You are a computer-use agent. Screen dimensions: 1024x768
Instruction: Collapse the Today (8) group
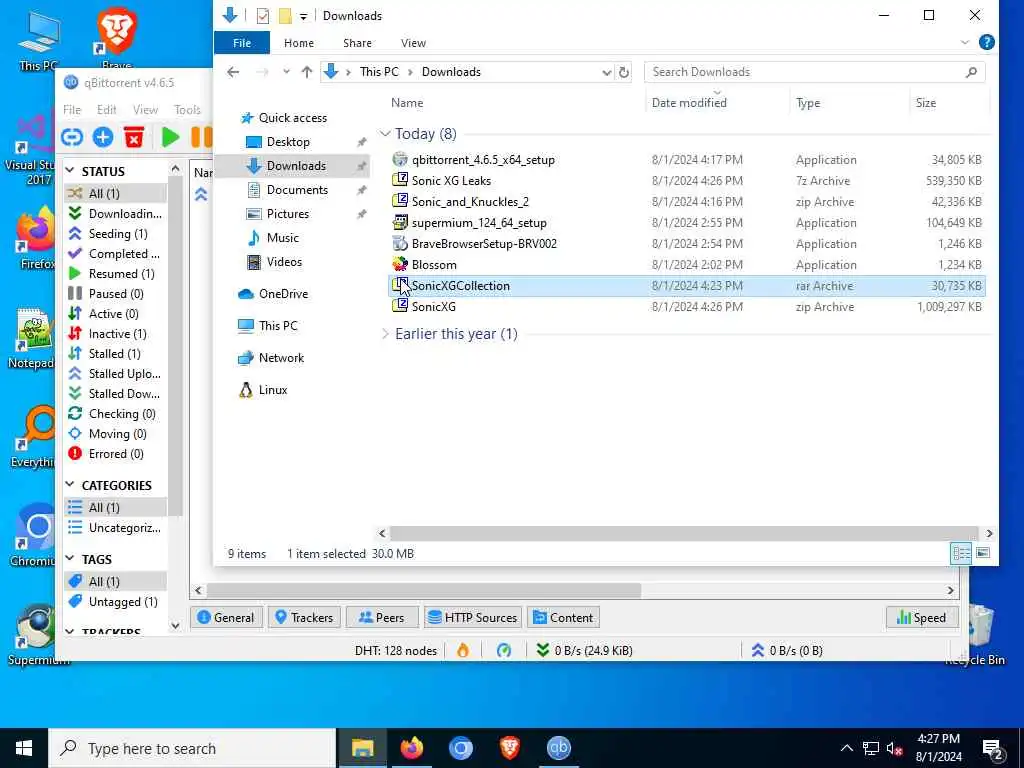[385, 134]
